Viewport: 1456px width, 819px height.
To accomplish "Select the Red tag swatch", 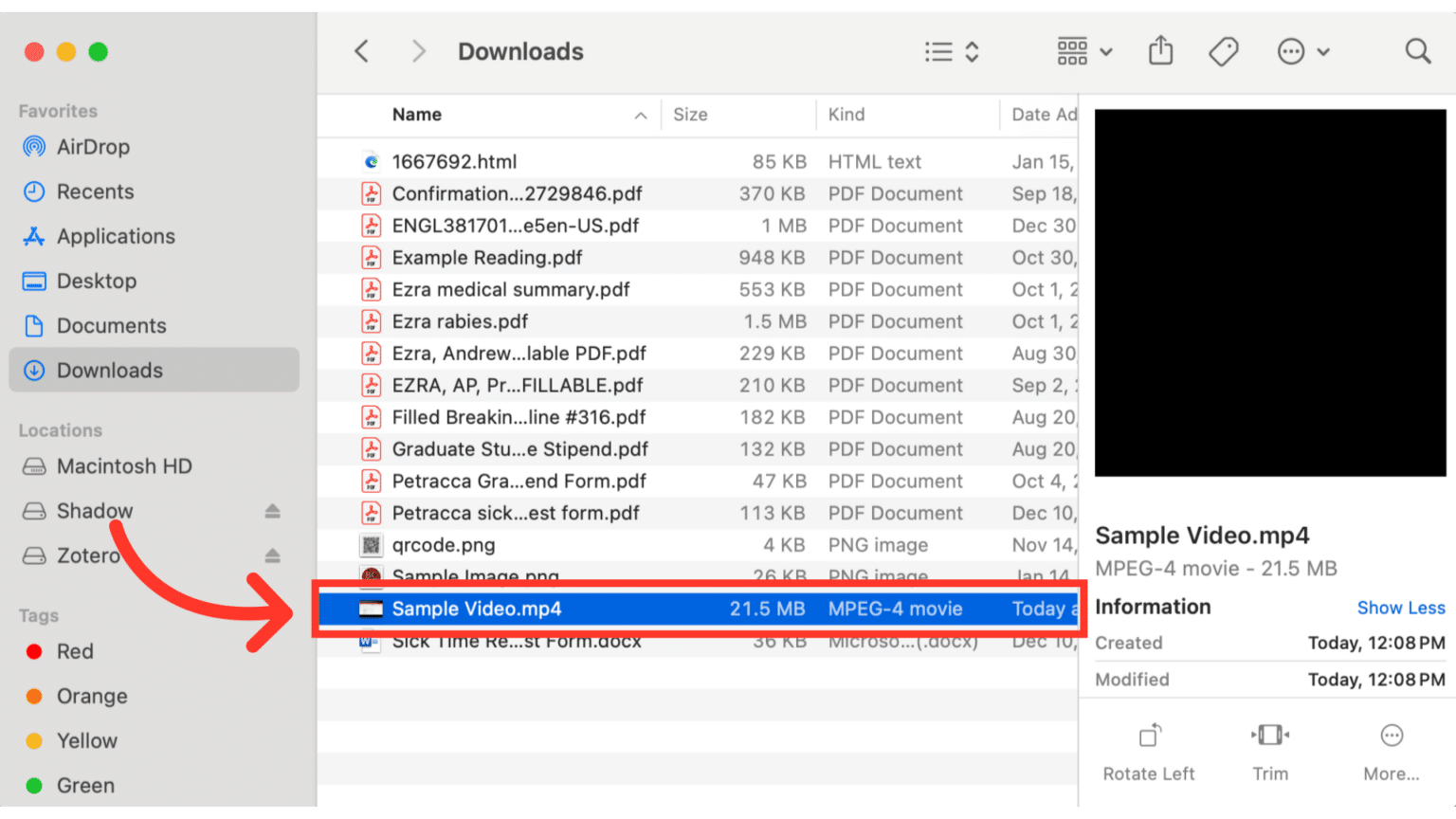I will point(32,651).
